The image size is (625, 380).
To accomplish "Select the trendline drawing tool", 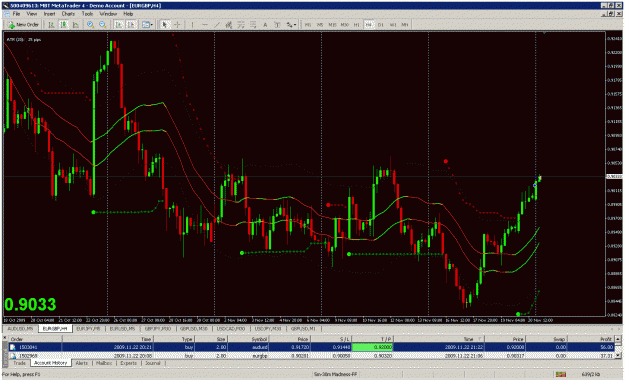I will (x=216, y=25).
